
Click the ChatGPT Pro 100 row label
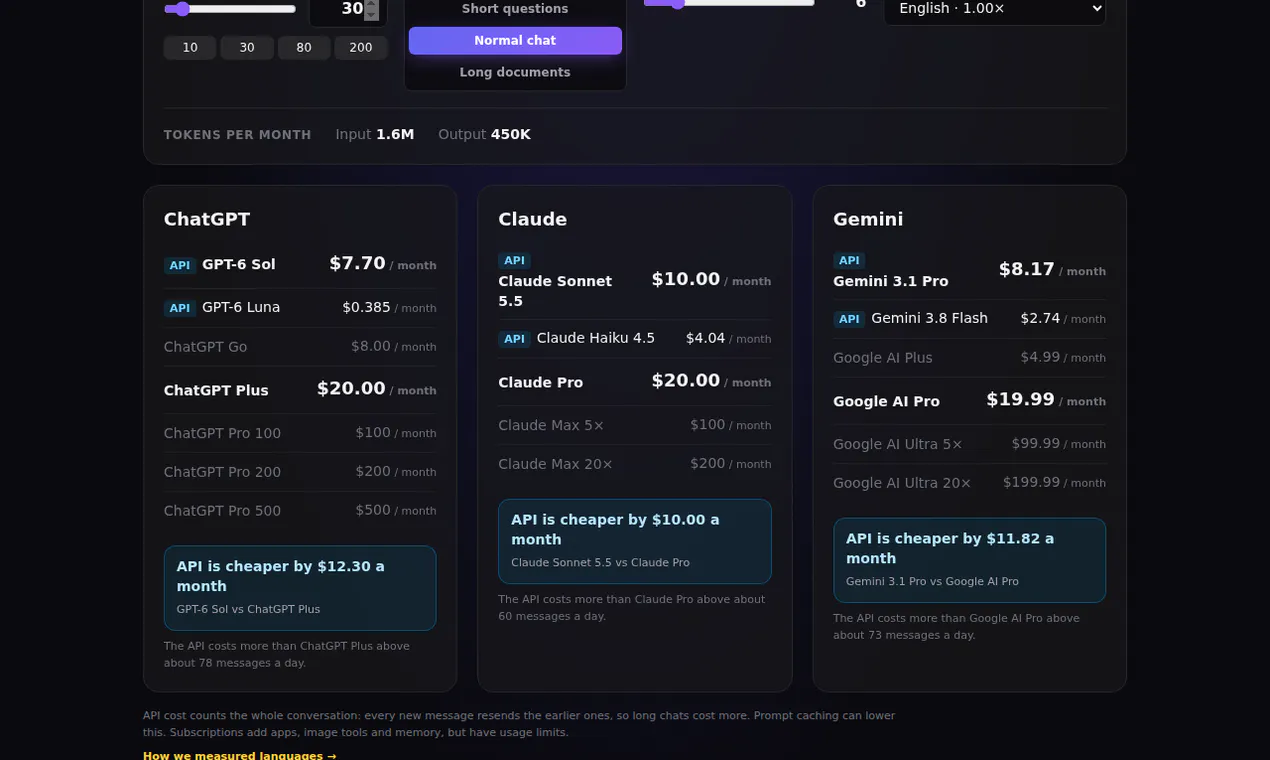click(x=222, y=434)
